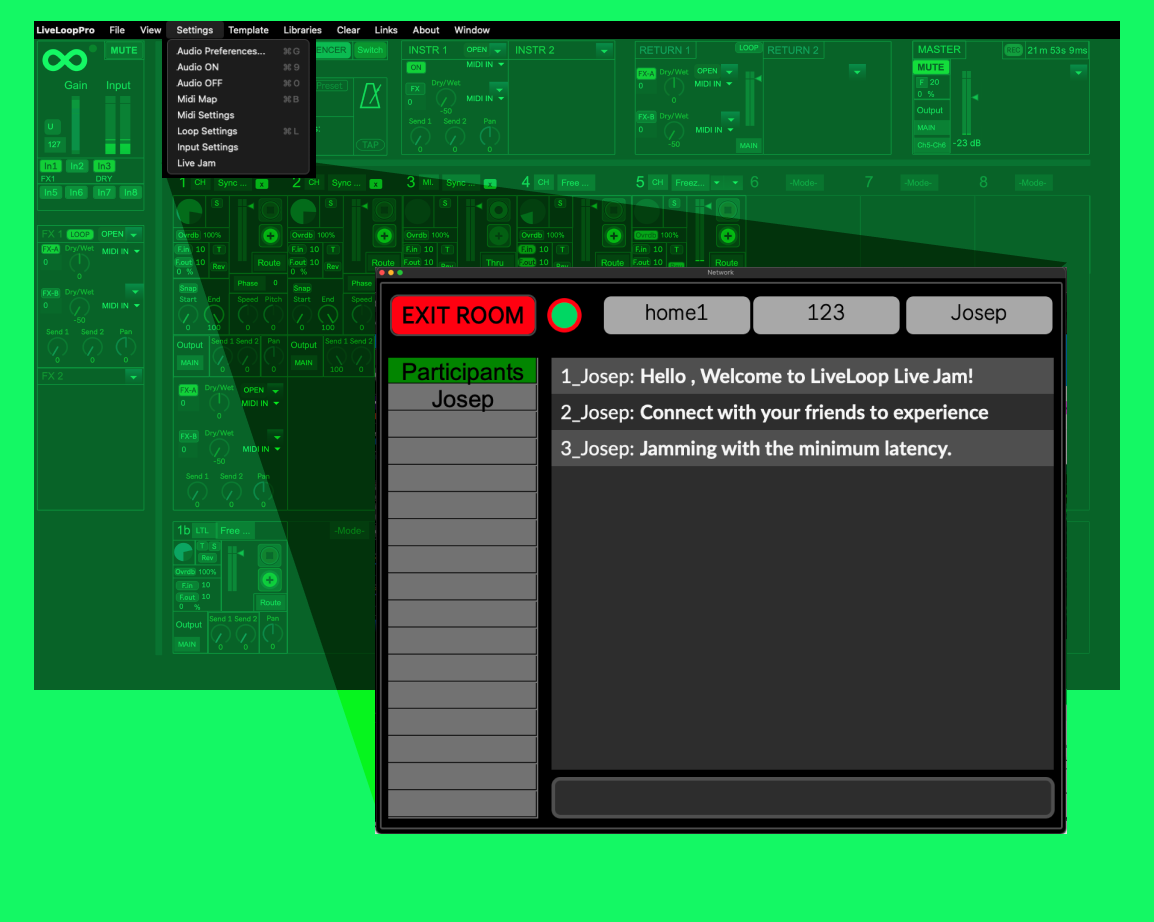Click the track 1b stop button icon
1154x922 pixels.
click(x=269, y=555)
